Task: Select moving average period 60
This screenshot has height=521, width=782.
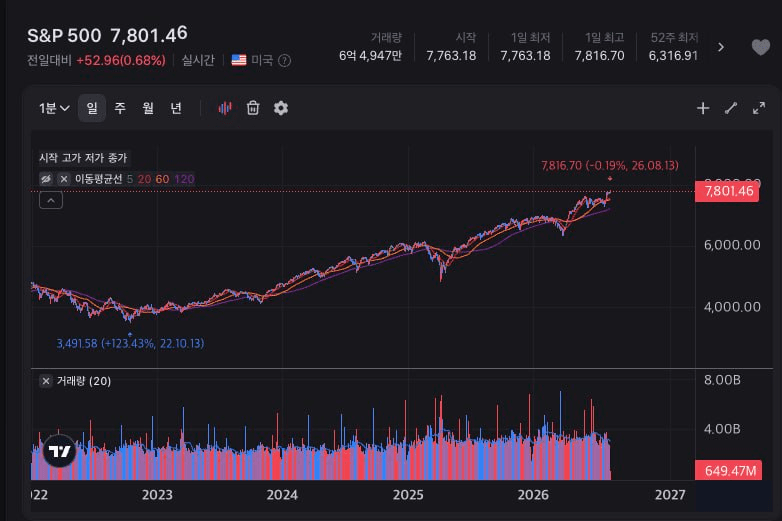Action: click(x=162, y=179)
